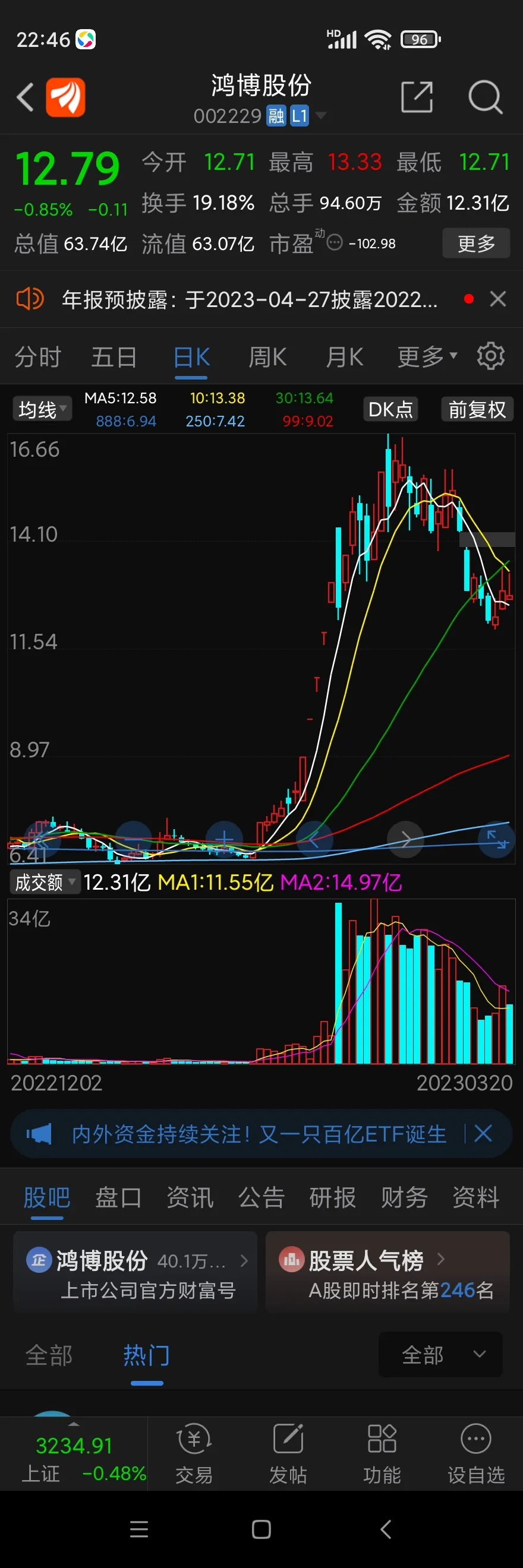The width and height of the screenshot is (523, 1568).
Task: Filter posts by 全部 tab
Action: pyautogui.click(x=49, y=1355)
